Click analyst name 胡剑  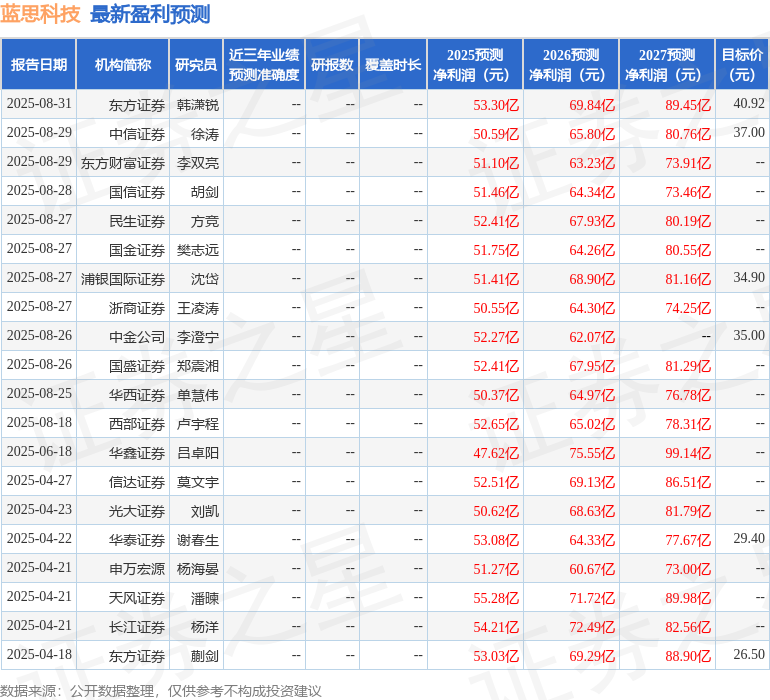coord(205,192)
